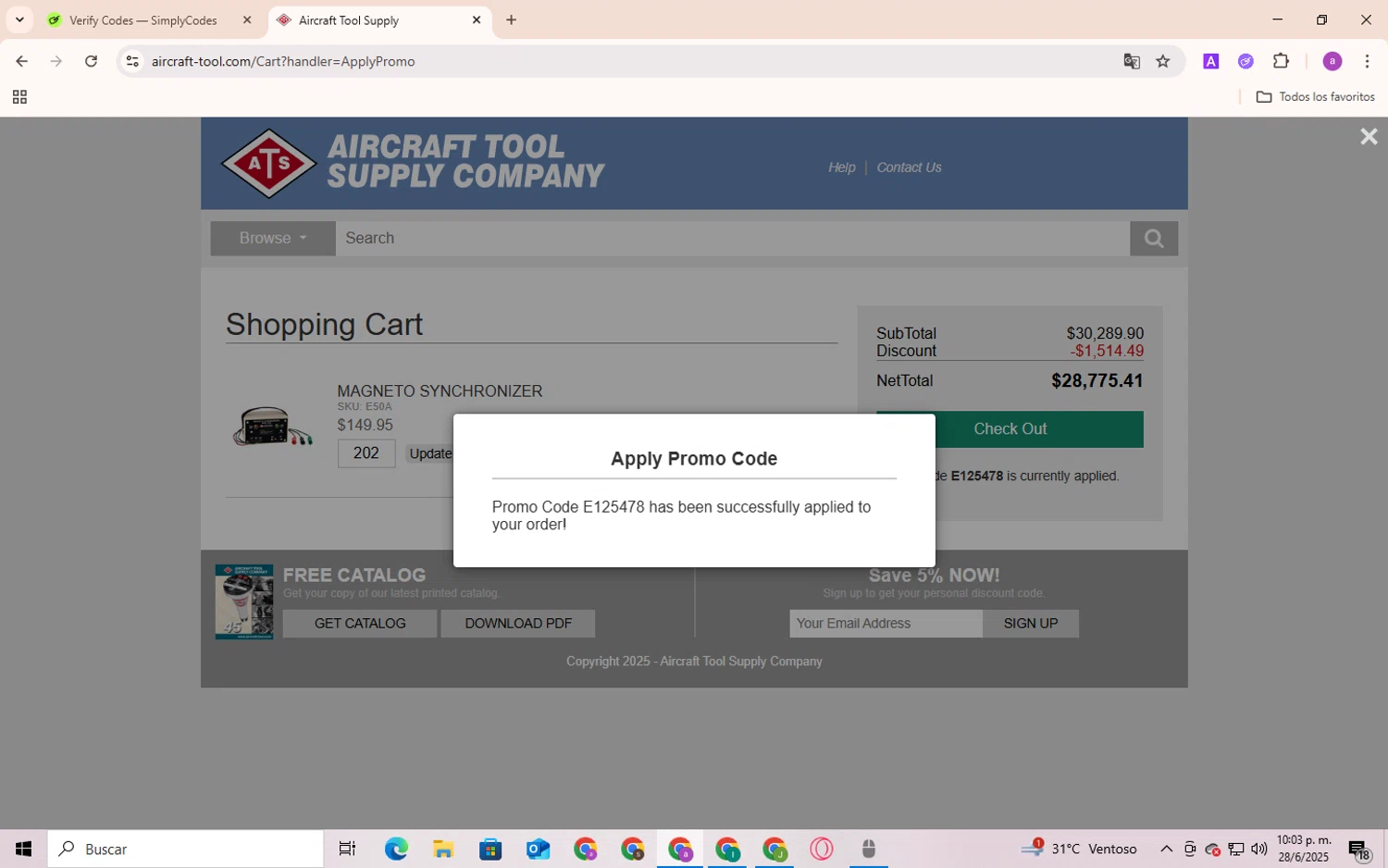Open the clock showing 10:03 p. m.
Image resolution: width=1388 pixels, height=868 pixels.
(1304, 849)
